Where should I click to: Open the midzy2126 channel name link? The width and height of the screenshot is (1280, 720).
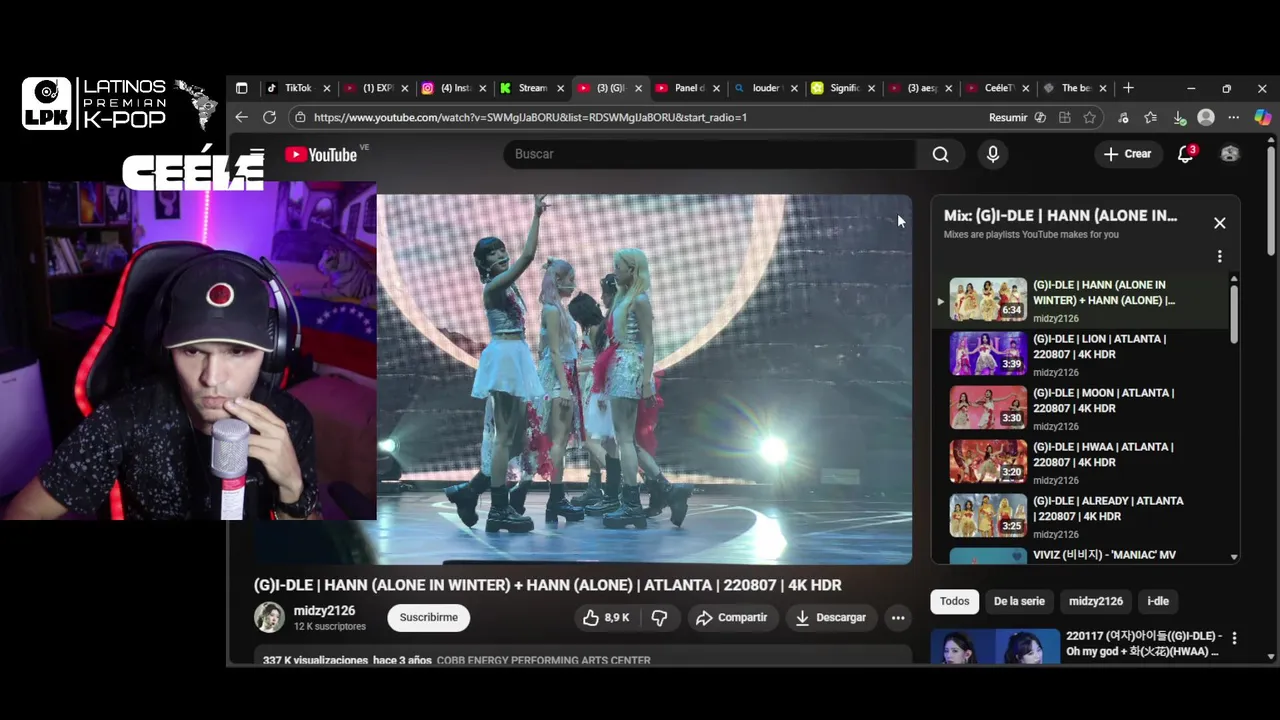pos(324,611)
